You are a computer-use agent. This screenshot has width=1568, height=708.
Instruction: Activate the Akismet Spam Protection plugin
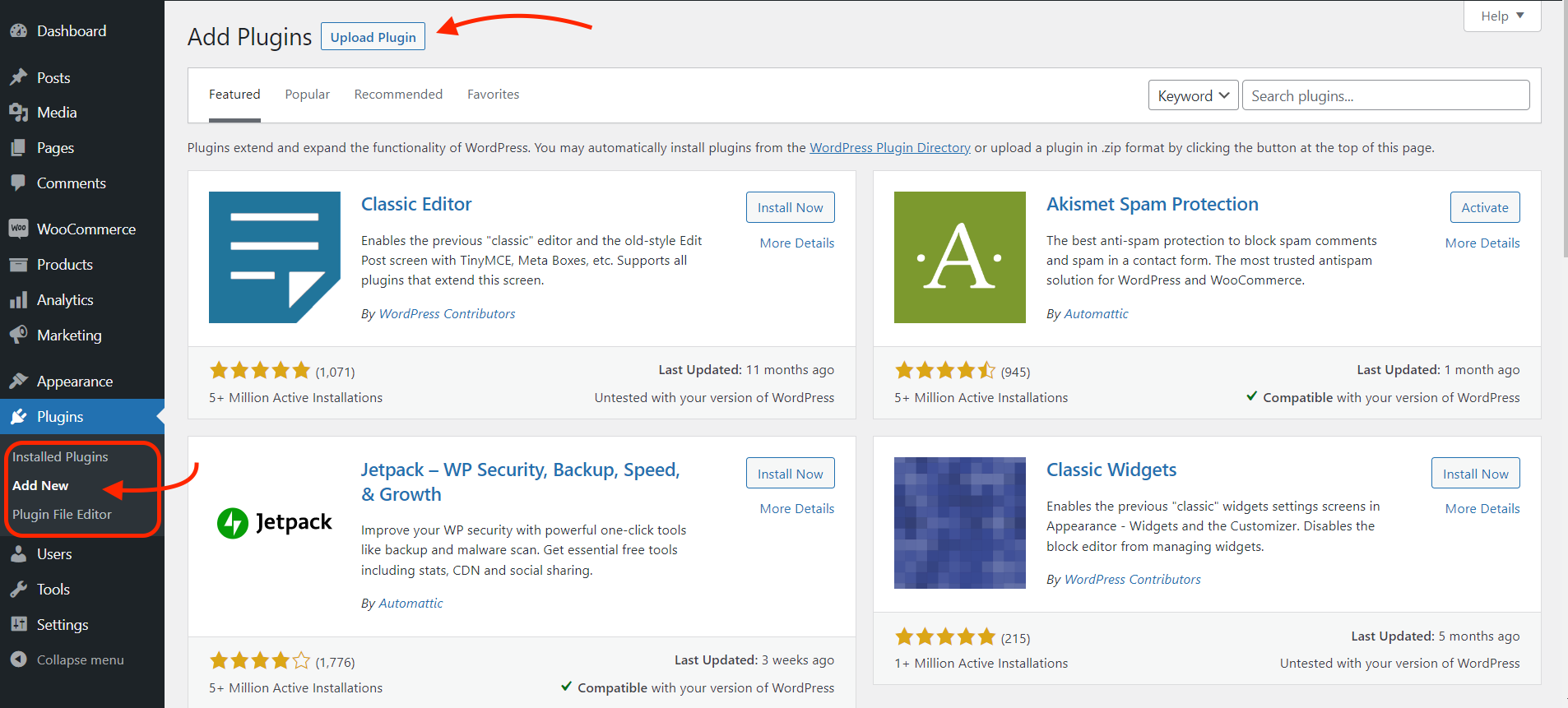[1485, 207]
